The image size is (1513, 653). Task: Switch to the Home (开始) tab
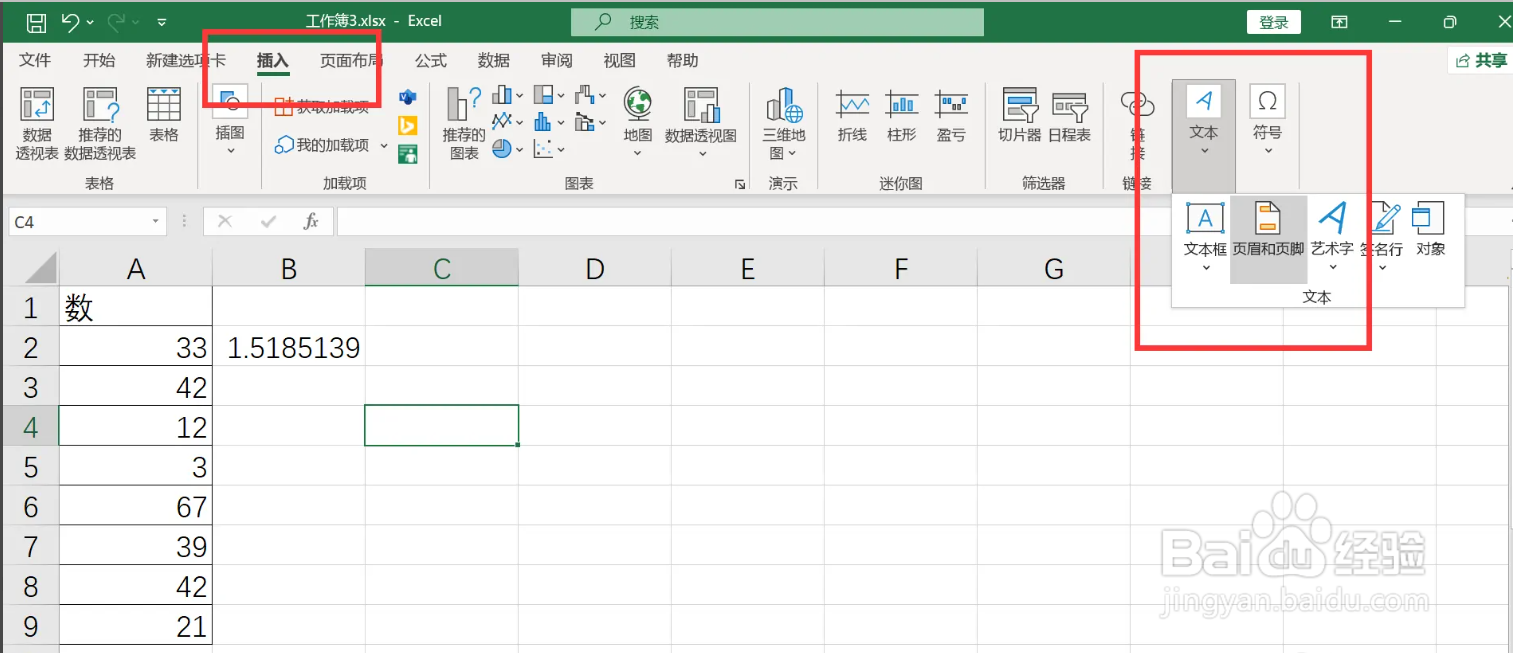tap(99, 61)
